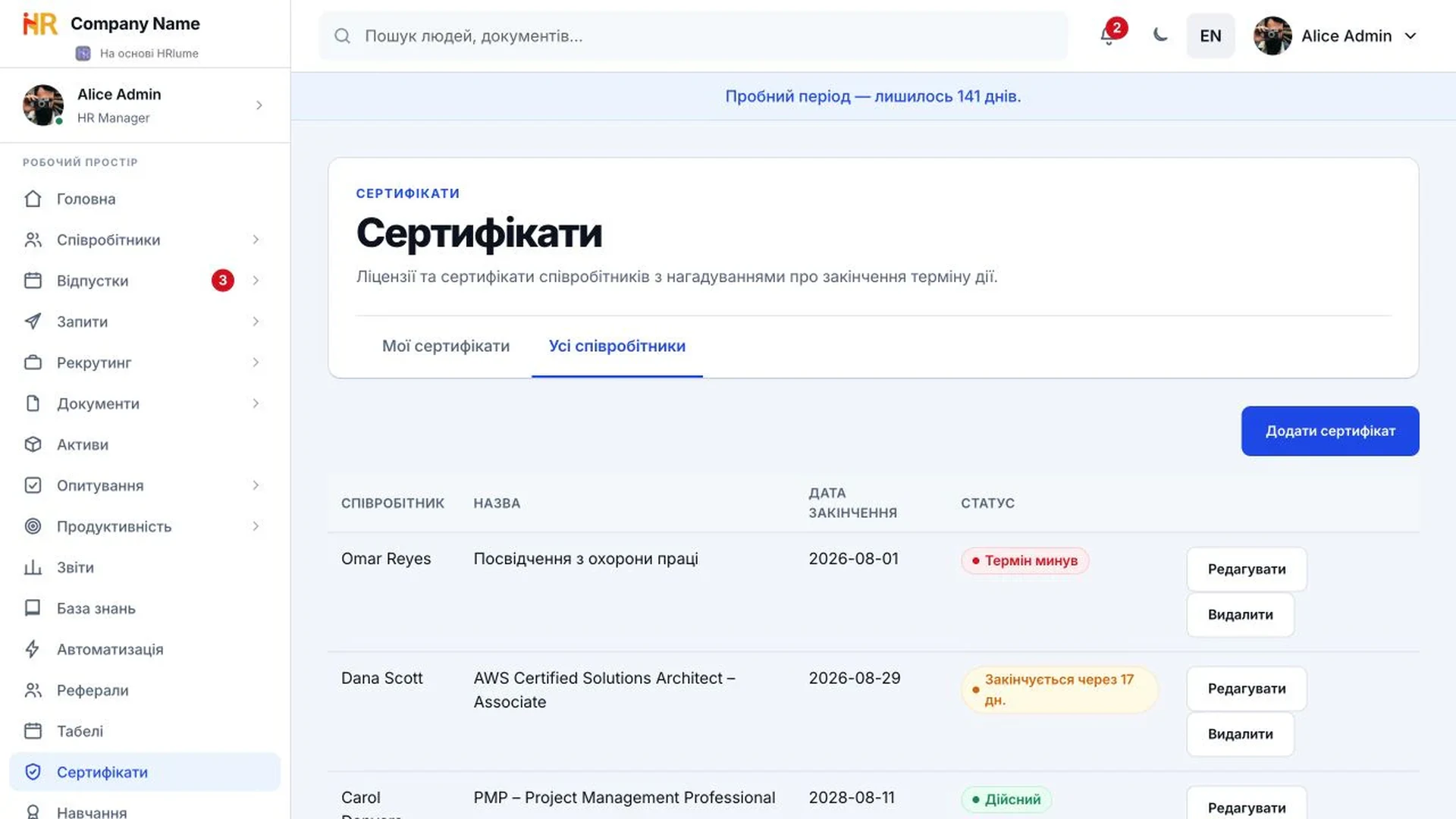This screenshot has height=819, width=1456.
Task: Open the HRlume powered-by link
Action: tap(137, 53)
